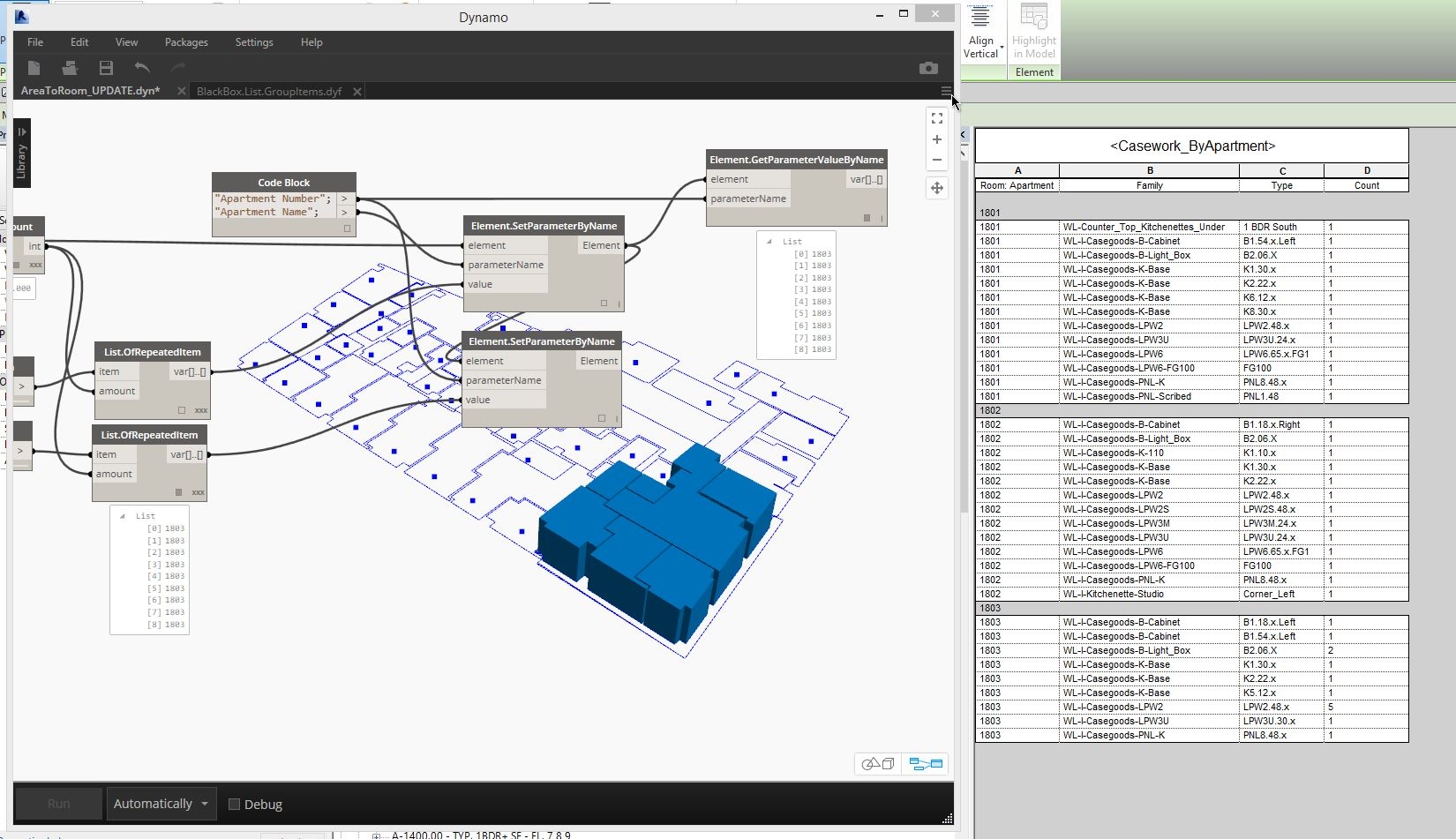Click the lacing icon on Element.GetParameterValueByName node
Image resolution: width=1456 pixels, height=839 pixels.
point(881,218)
